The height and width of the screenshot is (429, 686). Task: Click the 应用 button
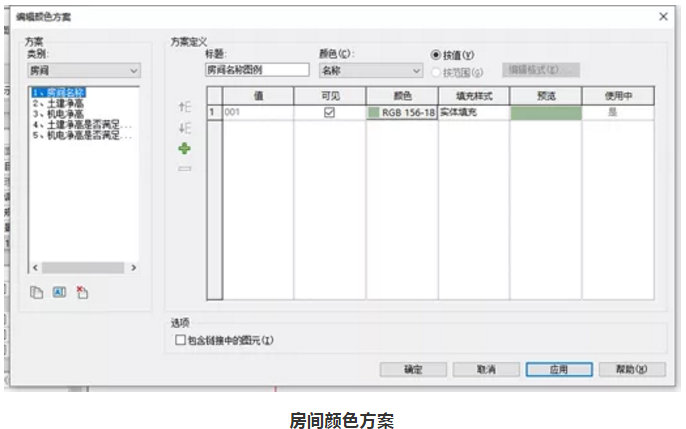(559, 370)
